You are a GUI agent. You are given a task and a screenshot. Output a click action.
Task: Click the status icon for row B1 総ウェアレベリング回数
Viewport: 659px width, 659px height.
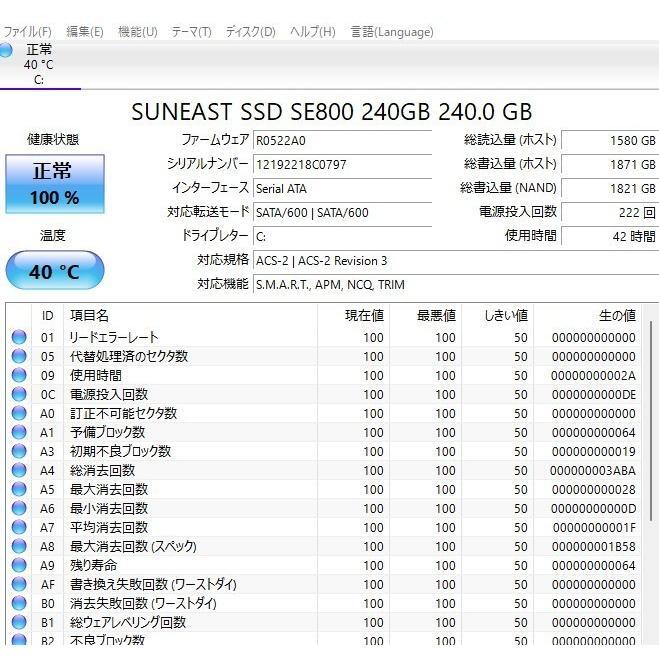pos(19,622)
